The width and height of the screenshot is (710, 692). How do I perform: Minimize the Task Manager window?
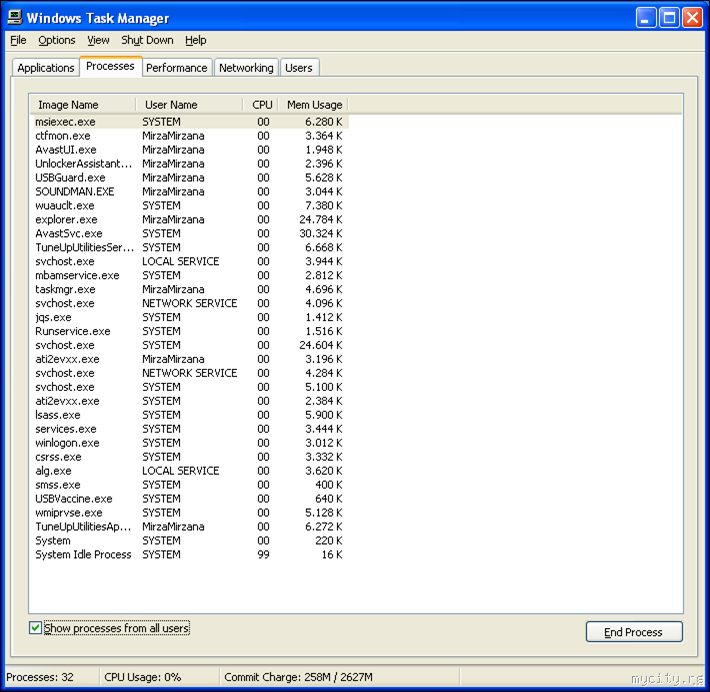pos(646,18)
